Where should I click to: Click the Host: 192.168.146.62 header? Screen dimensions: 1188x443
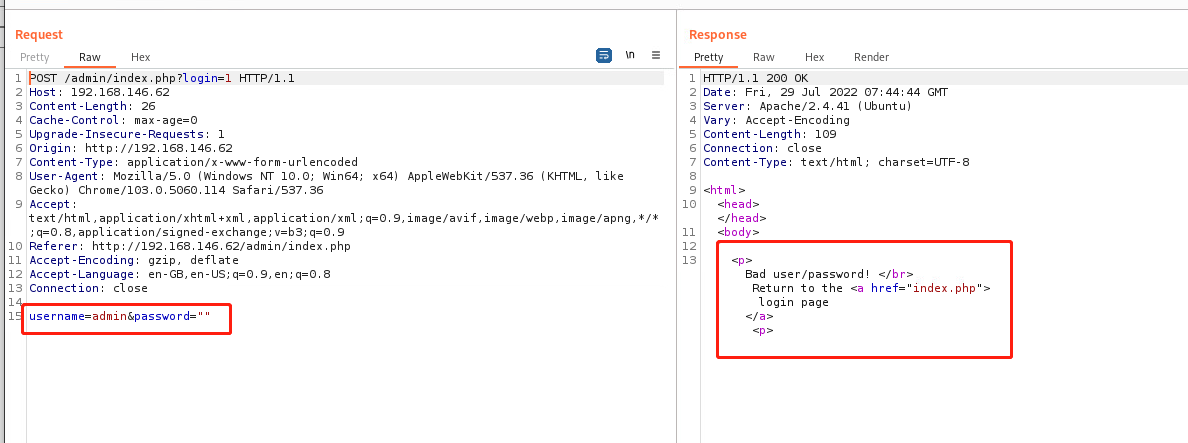pyautogui.click(x=99, y=92)
